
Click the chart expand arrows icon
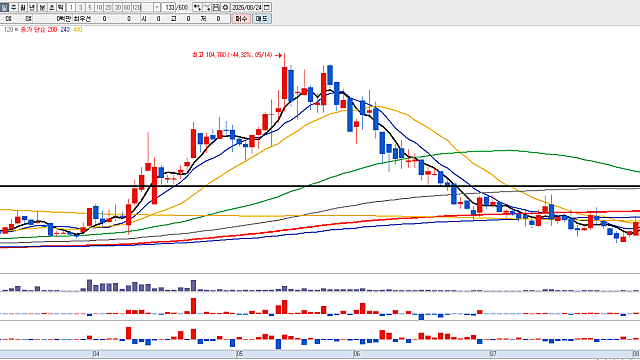pos(207,7)
